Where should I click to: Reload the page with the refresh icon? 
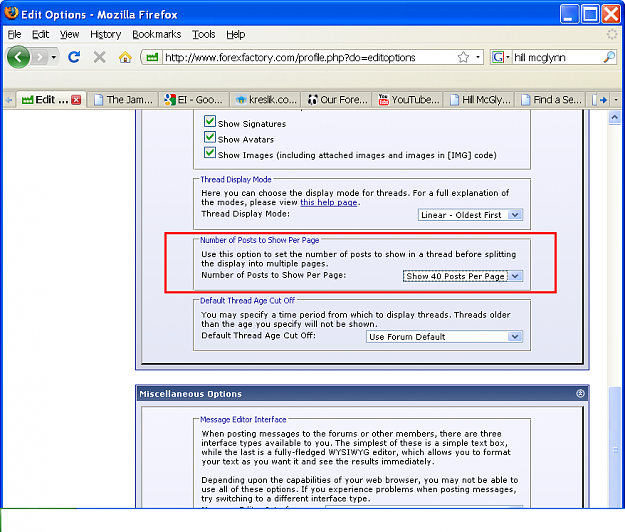(x=74, y=57)
